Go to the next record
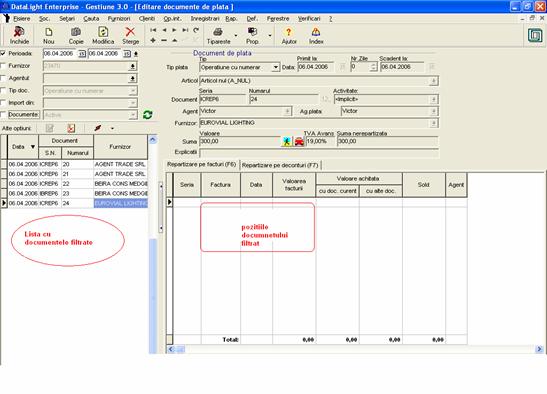 coord(174,30)
